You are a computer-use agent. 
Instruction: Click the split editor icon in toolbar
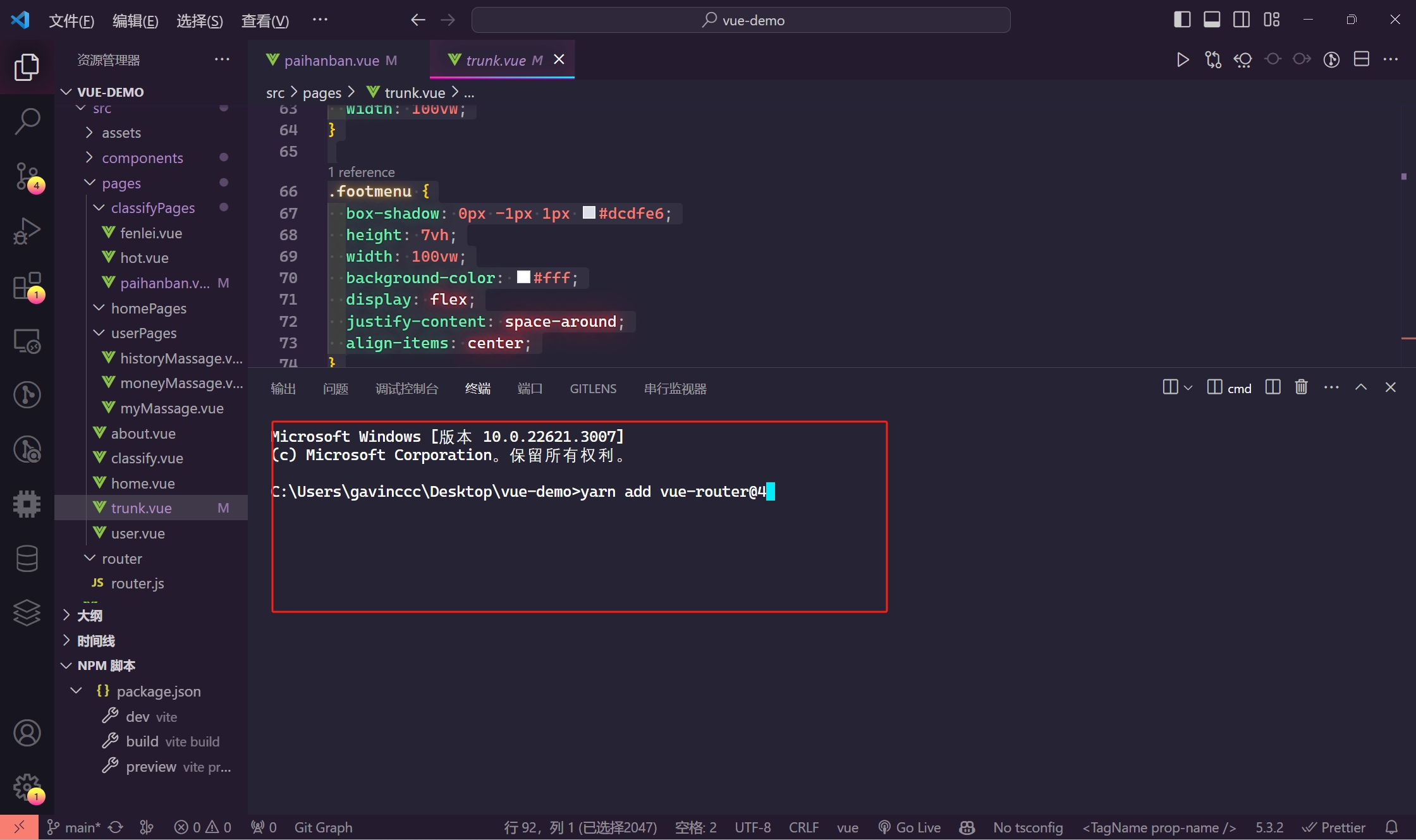tap(1361, 59)
